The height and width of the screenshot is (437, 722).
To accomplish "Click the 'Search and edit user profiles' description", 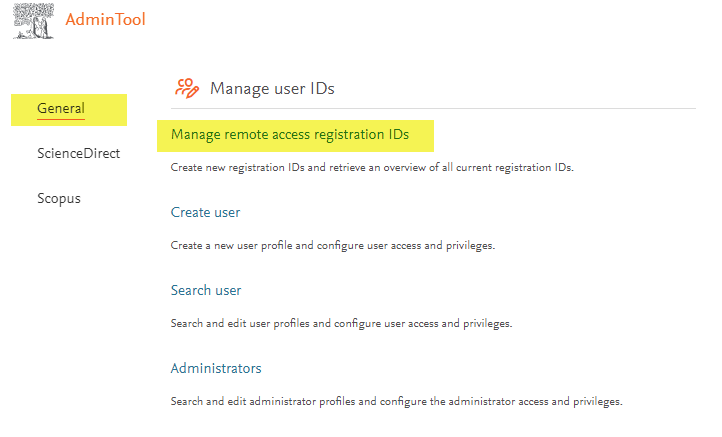I will [341, 324].
